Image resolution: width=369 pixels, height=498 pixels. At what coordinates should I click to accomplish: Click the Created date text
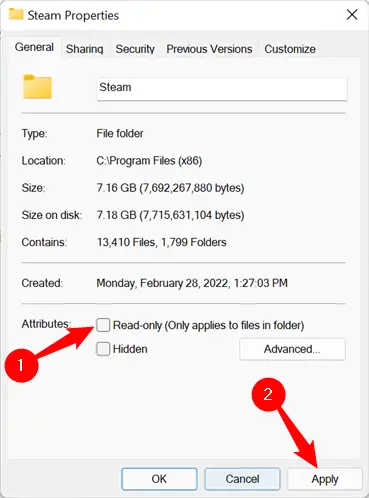point(192,283)
